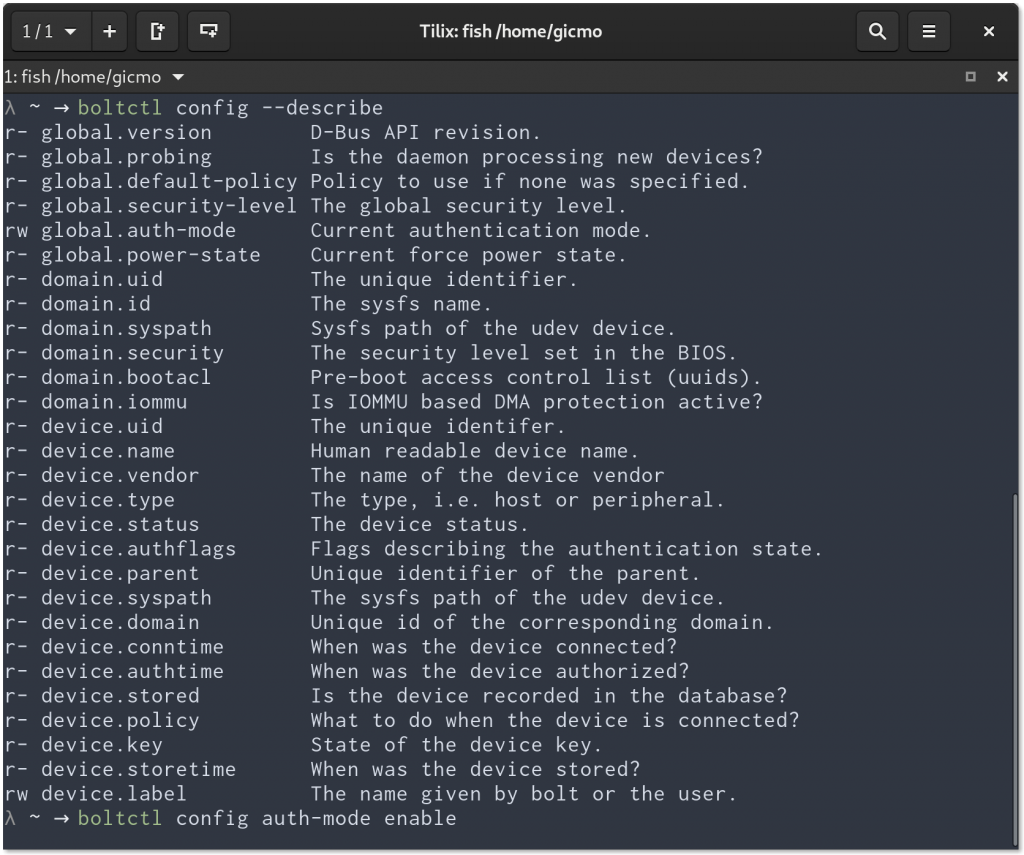
Task: Add a new session with plus button
Action: tap(109, 32)
